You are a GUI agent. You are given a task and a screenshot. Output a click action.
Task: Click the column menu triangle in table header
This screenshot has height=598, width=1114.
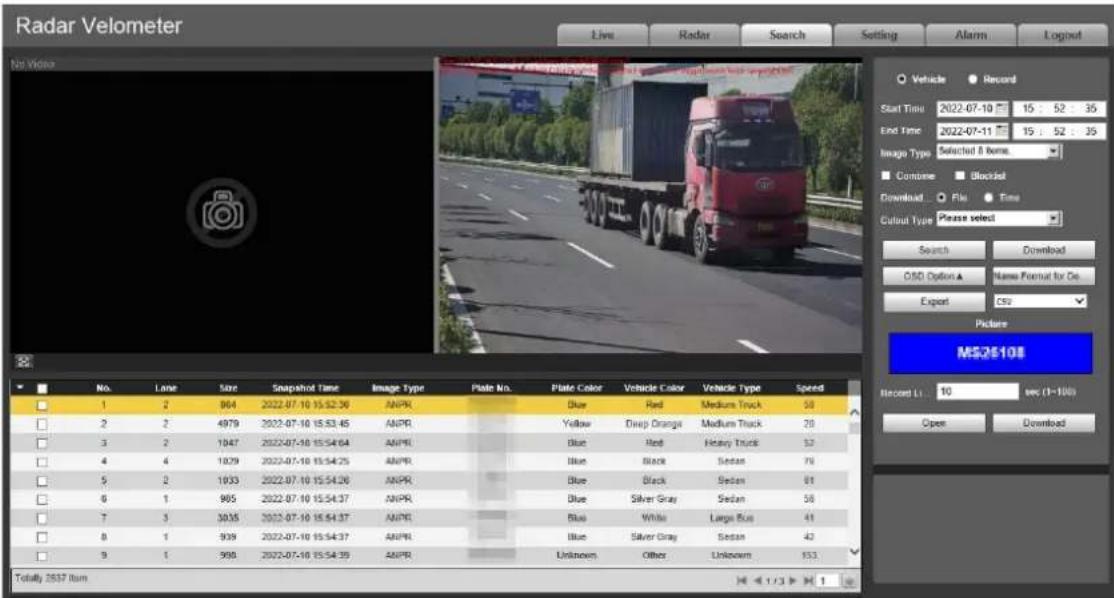pyautogui.click(x=21, y=388)
